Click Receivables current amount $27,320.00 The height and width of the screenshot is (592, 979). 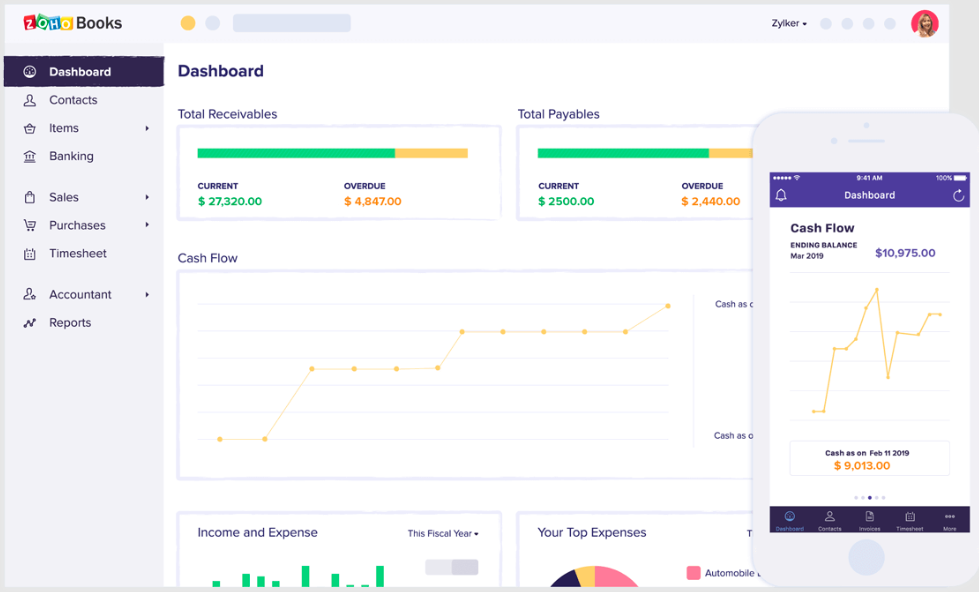[x=230, y=201]
